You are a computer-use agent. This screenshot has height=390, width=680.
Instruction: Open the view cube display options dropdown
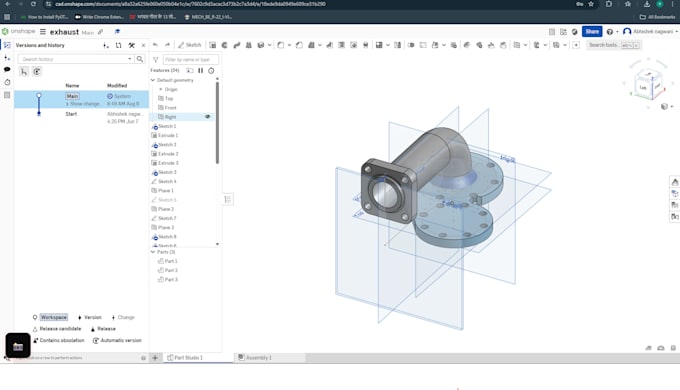(x=667, y=107)
